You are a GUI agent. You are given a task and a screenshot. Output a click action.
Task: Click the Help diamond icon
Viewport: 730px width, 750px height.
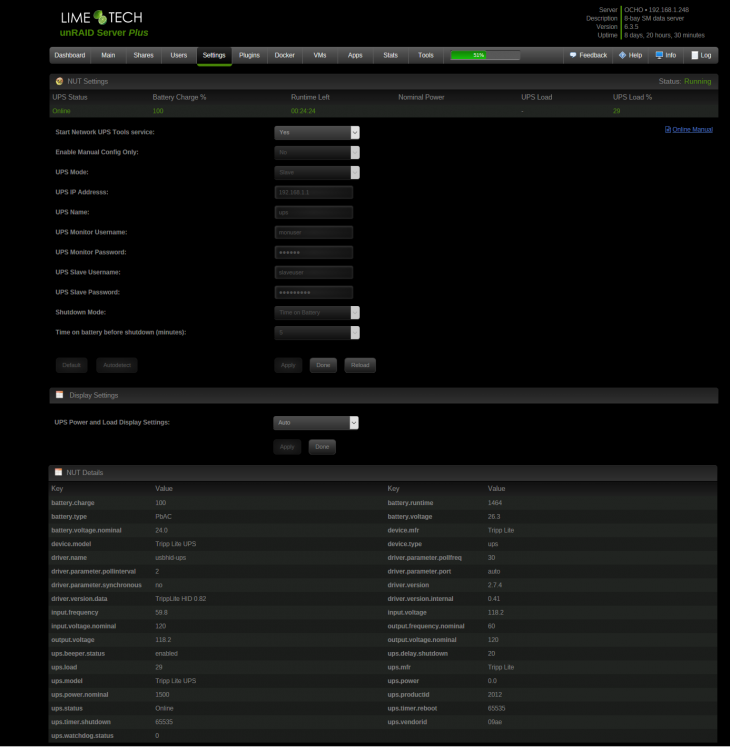tap(622, 55)
